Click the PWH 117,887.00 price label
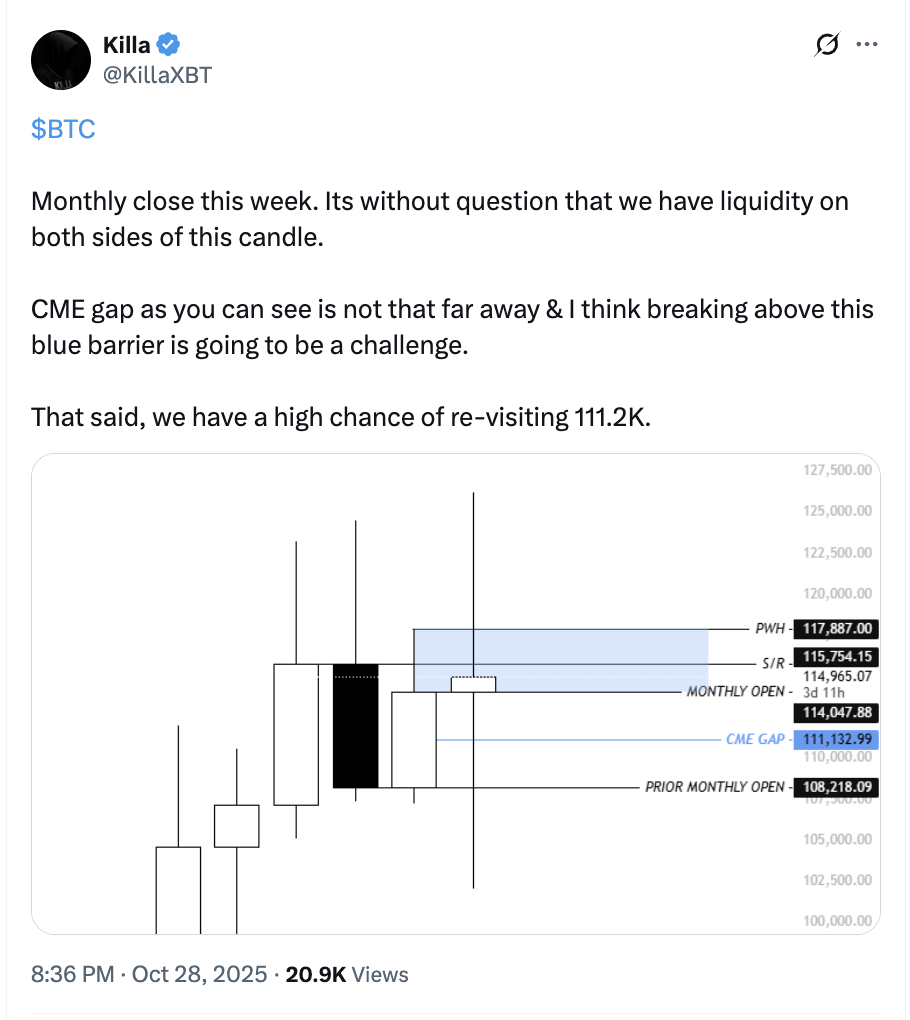 pyautogui.click(x=837, y=629)
